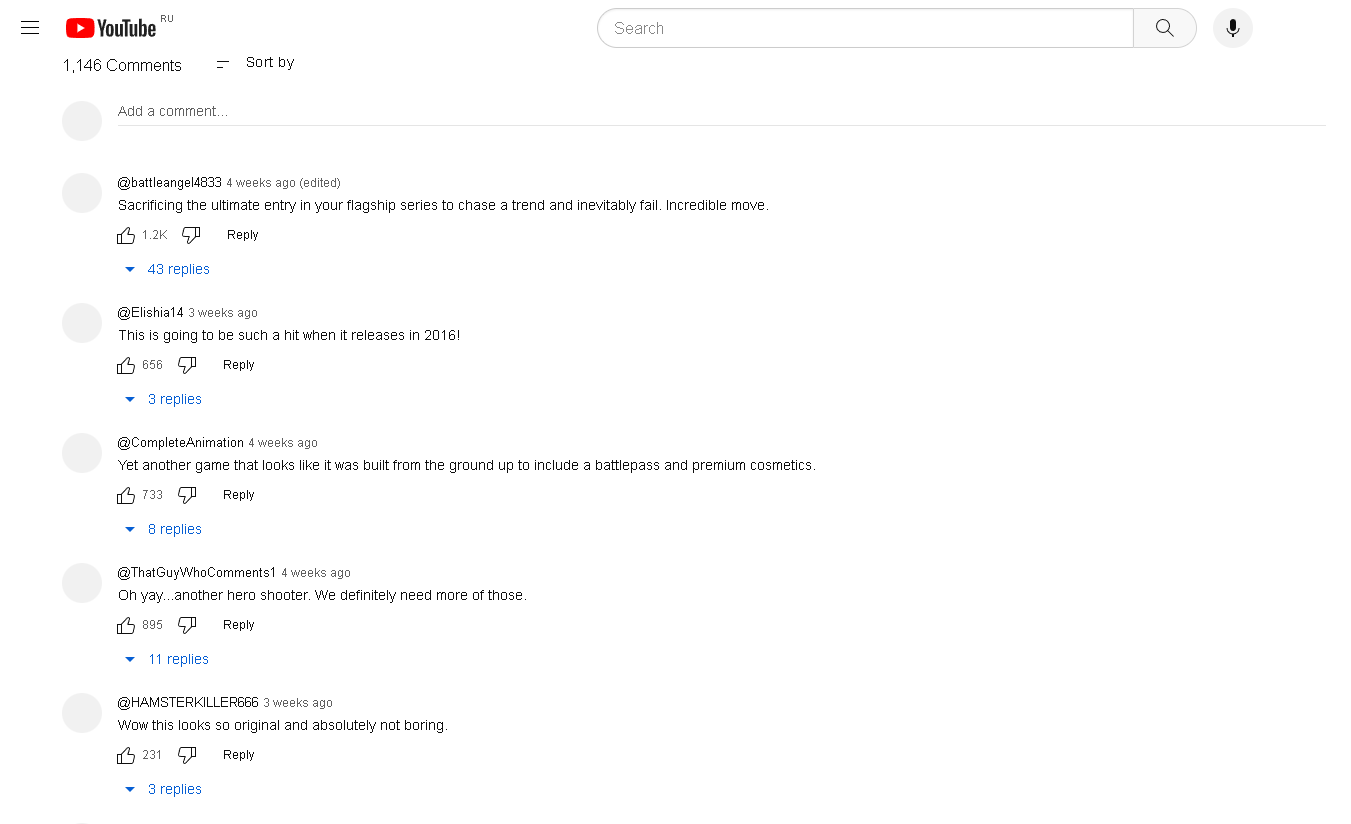The height and width of the screenshot is (824, 1351).
Task: Focus the Add a comment field
Action: 722,112
